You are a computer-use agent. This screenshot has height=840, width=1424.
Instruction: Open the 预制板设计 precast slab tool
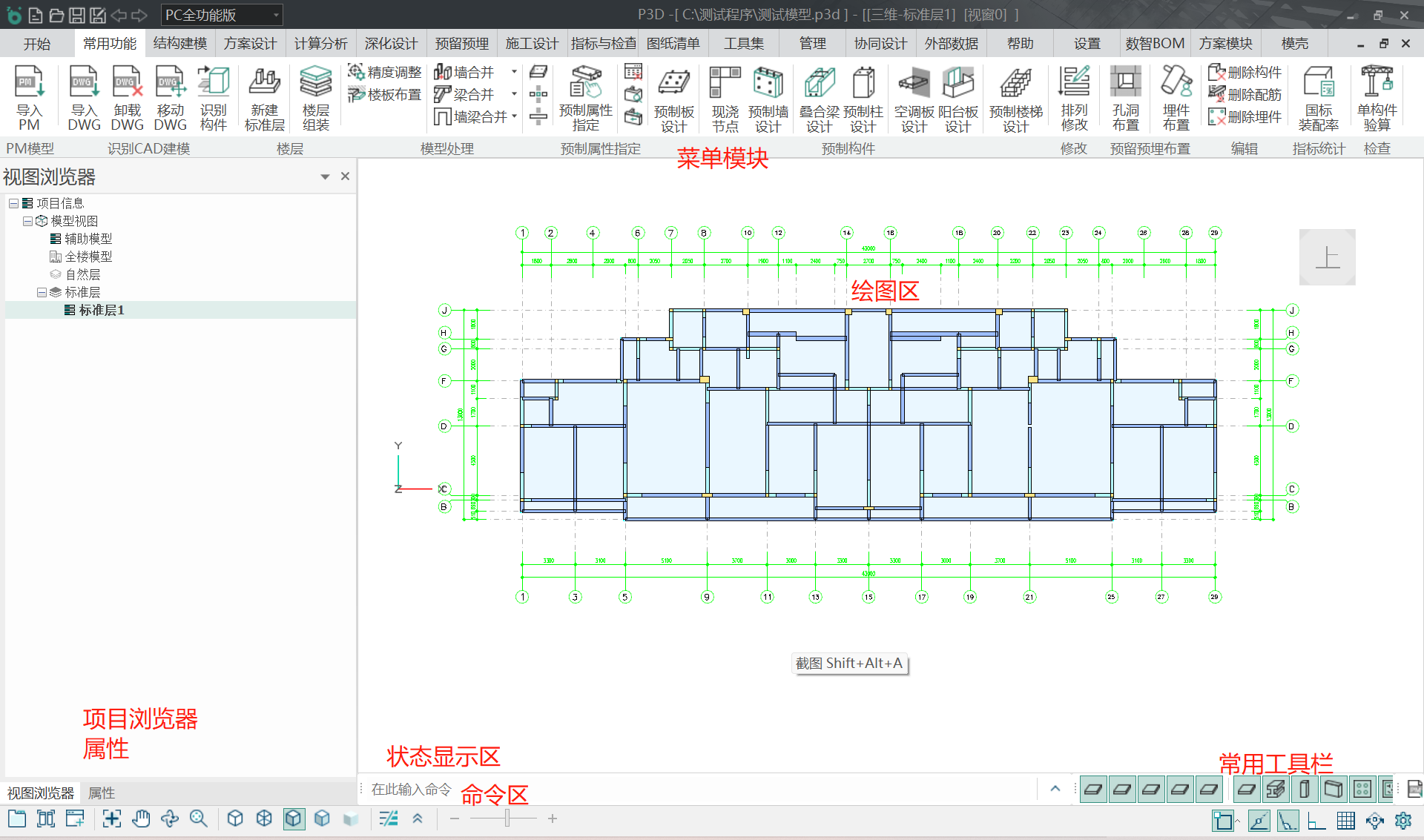[673, 98]
